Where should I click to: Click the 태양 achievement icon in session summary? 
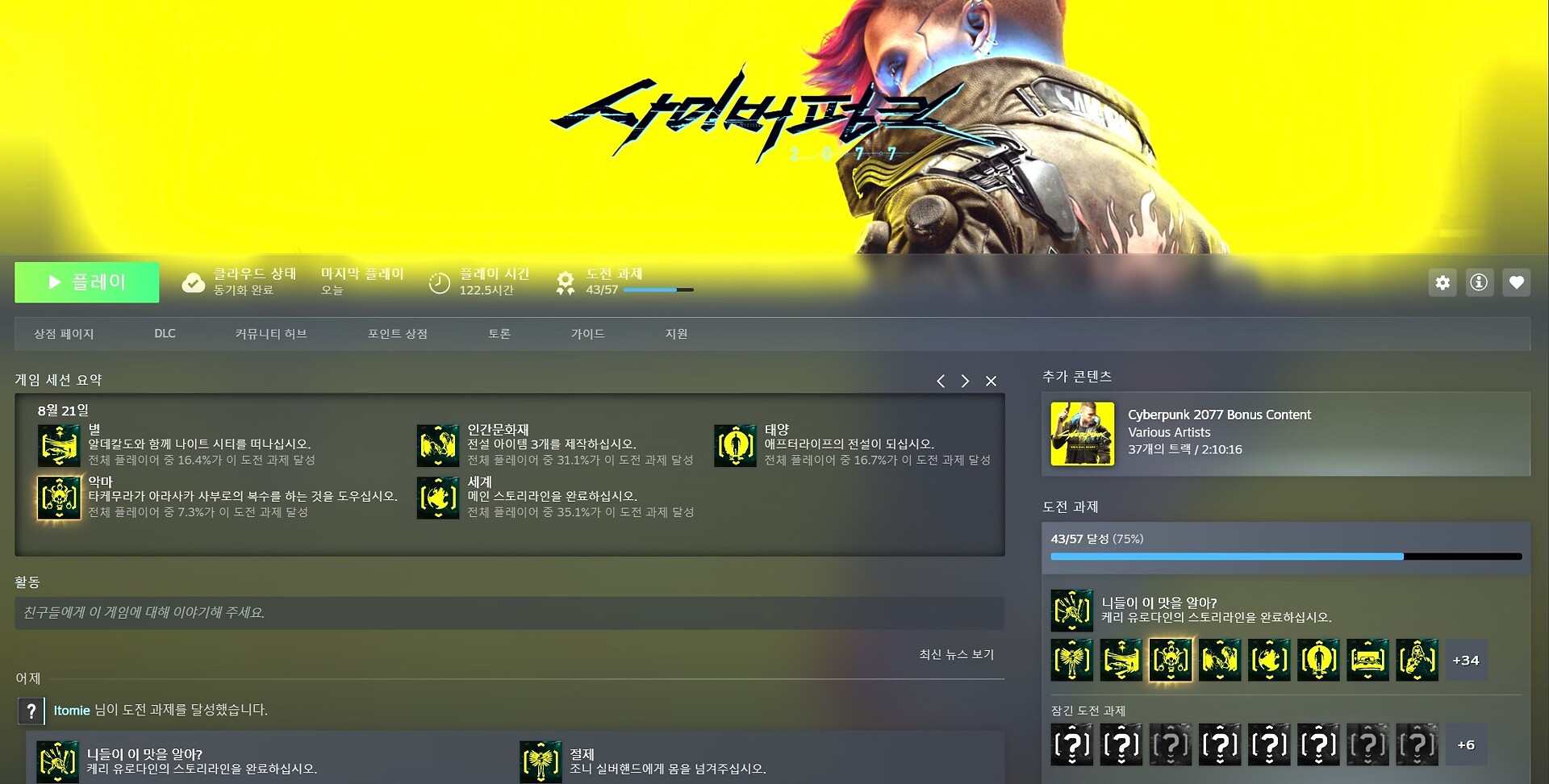tap(735, 445)
